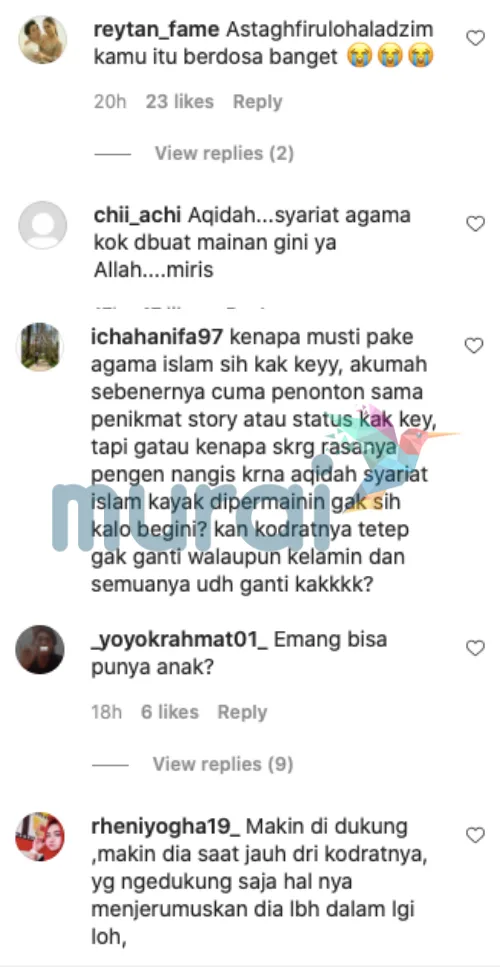Expand View replies (9)
Viewport: 500px width, 967px height.
click(x=223, y=764)
